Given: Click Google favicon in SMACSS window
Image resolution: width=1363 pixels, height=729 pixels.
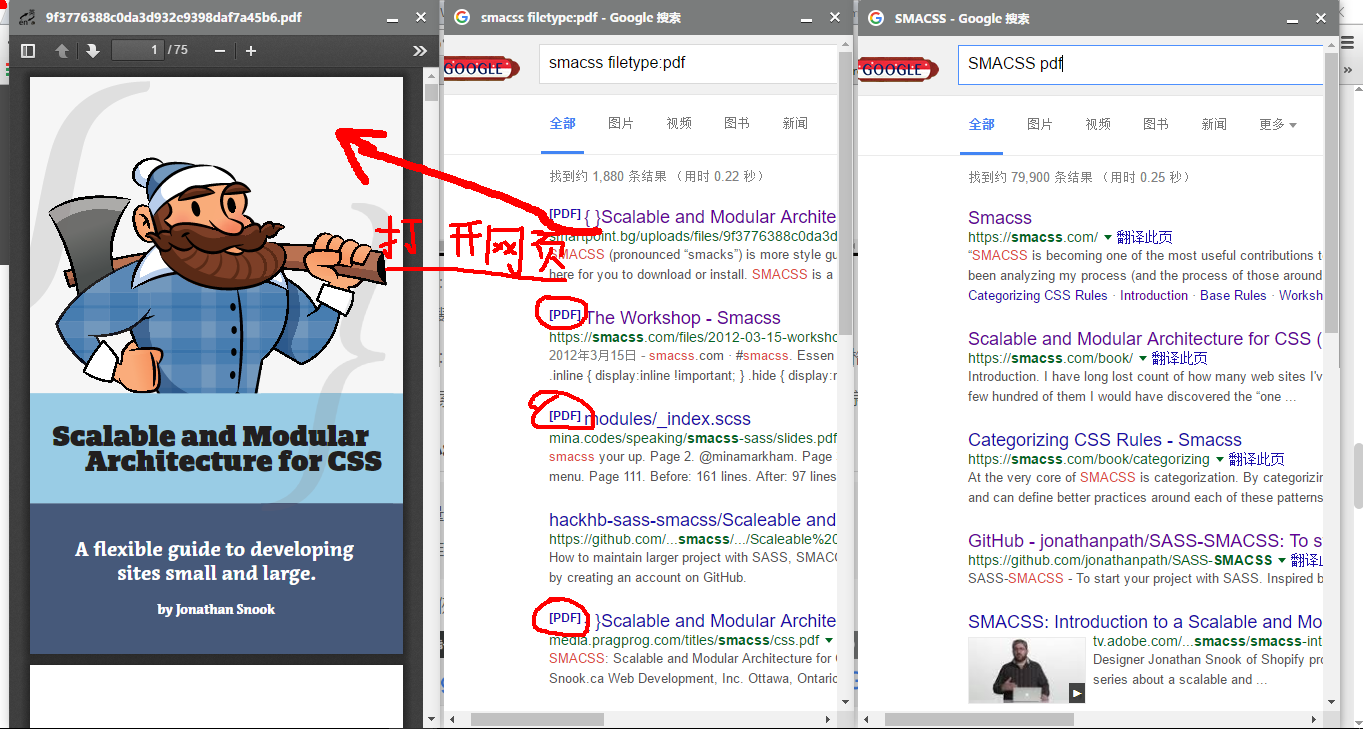Looking at the screenshot, I should [x=876, y=18].
